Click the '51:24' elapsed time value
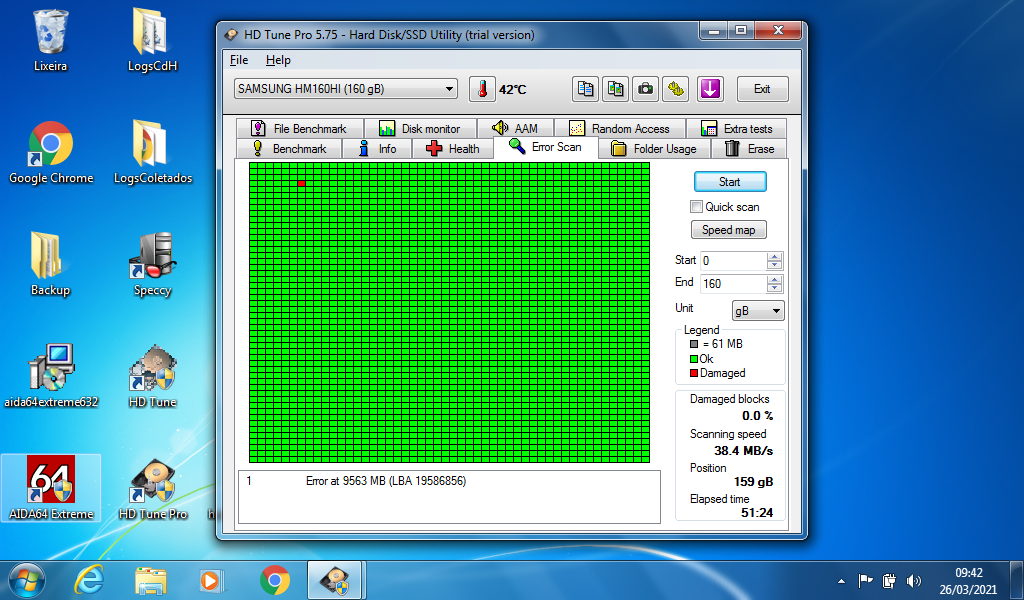 click(757, 513)
